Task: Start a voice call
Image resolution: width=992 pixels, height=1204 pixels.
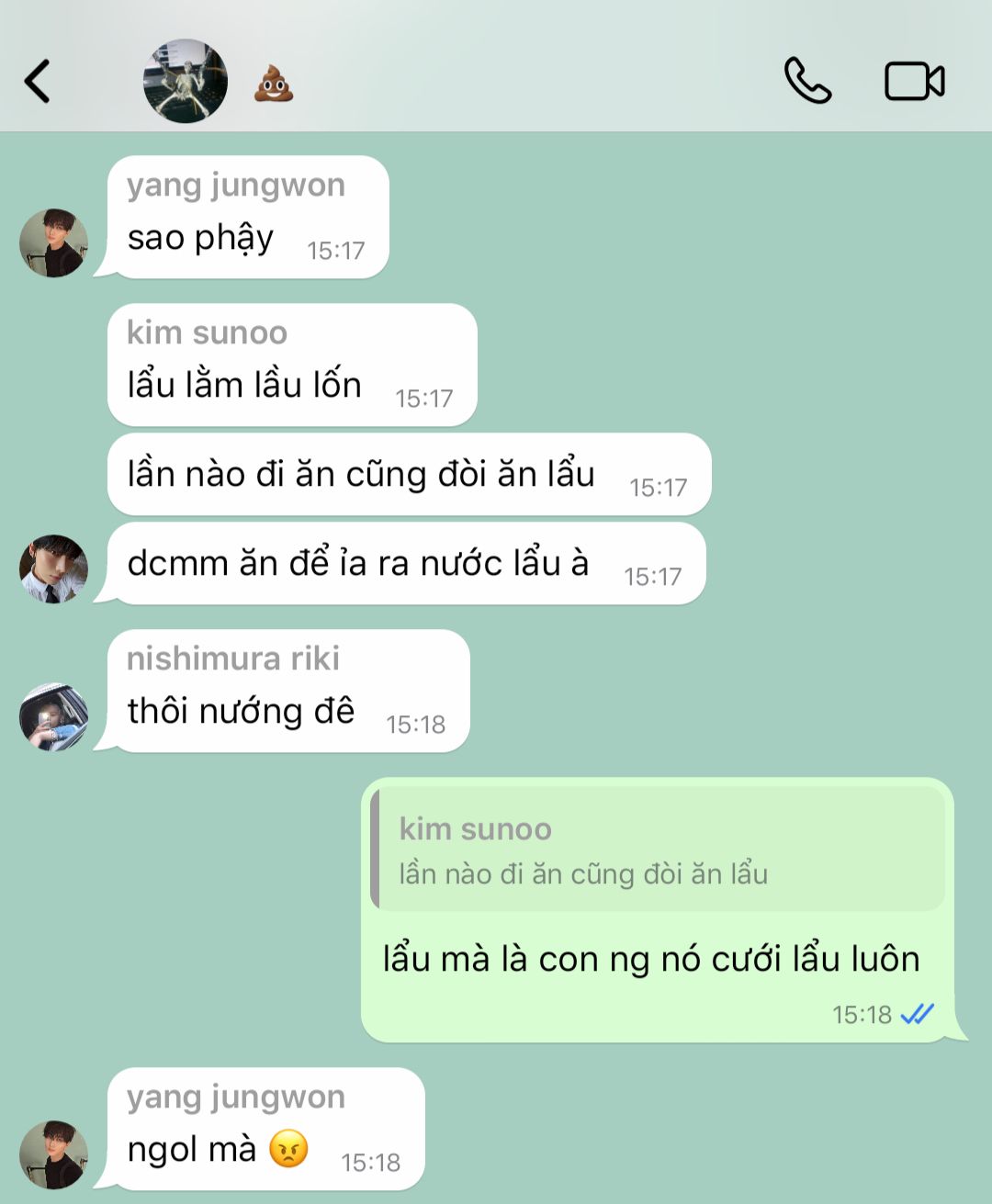Action: click(x=807, y=81)
